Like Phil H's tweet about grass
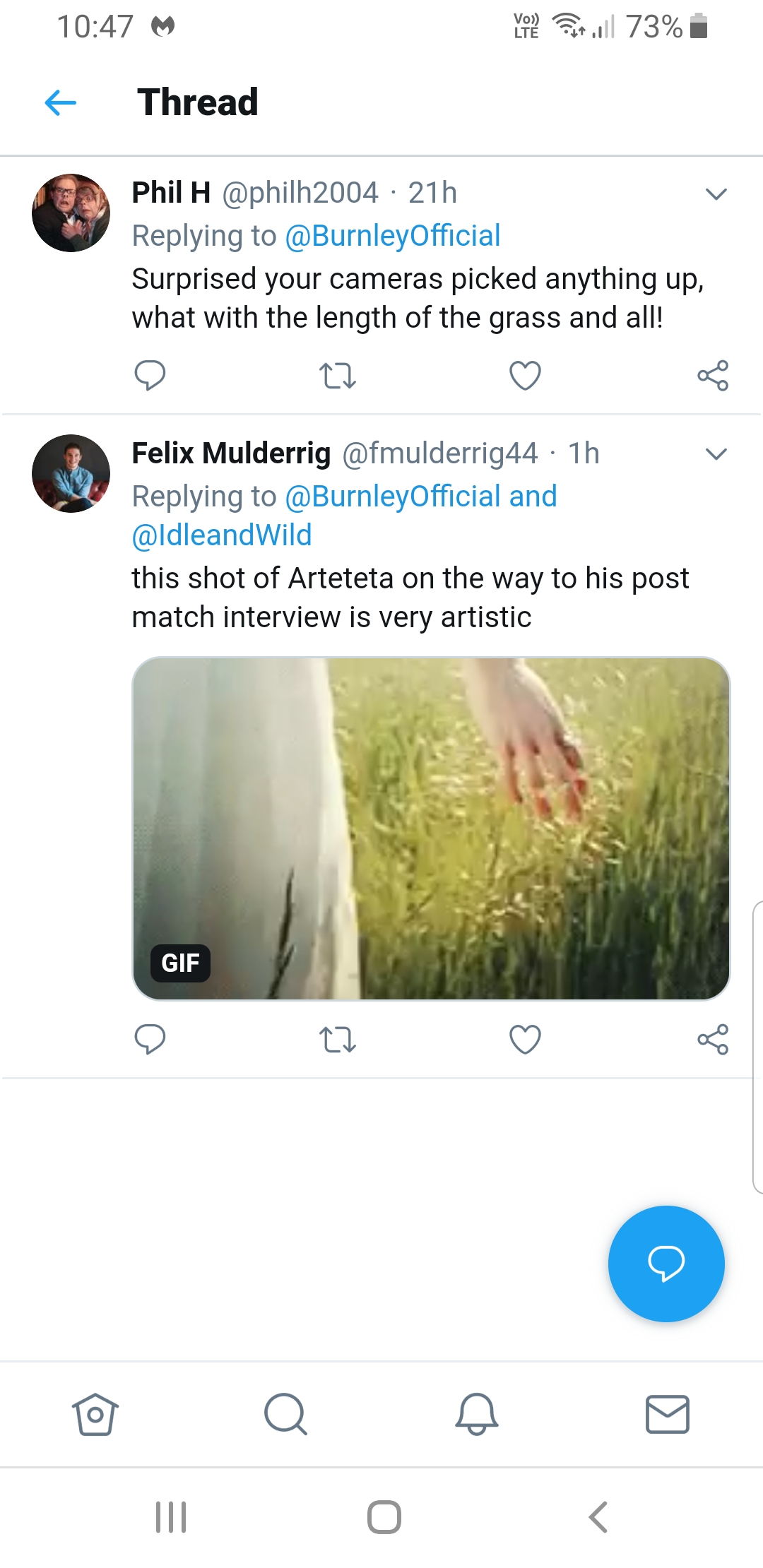This screenshot has height=1568, width=763. [x=525, y=375]
